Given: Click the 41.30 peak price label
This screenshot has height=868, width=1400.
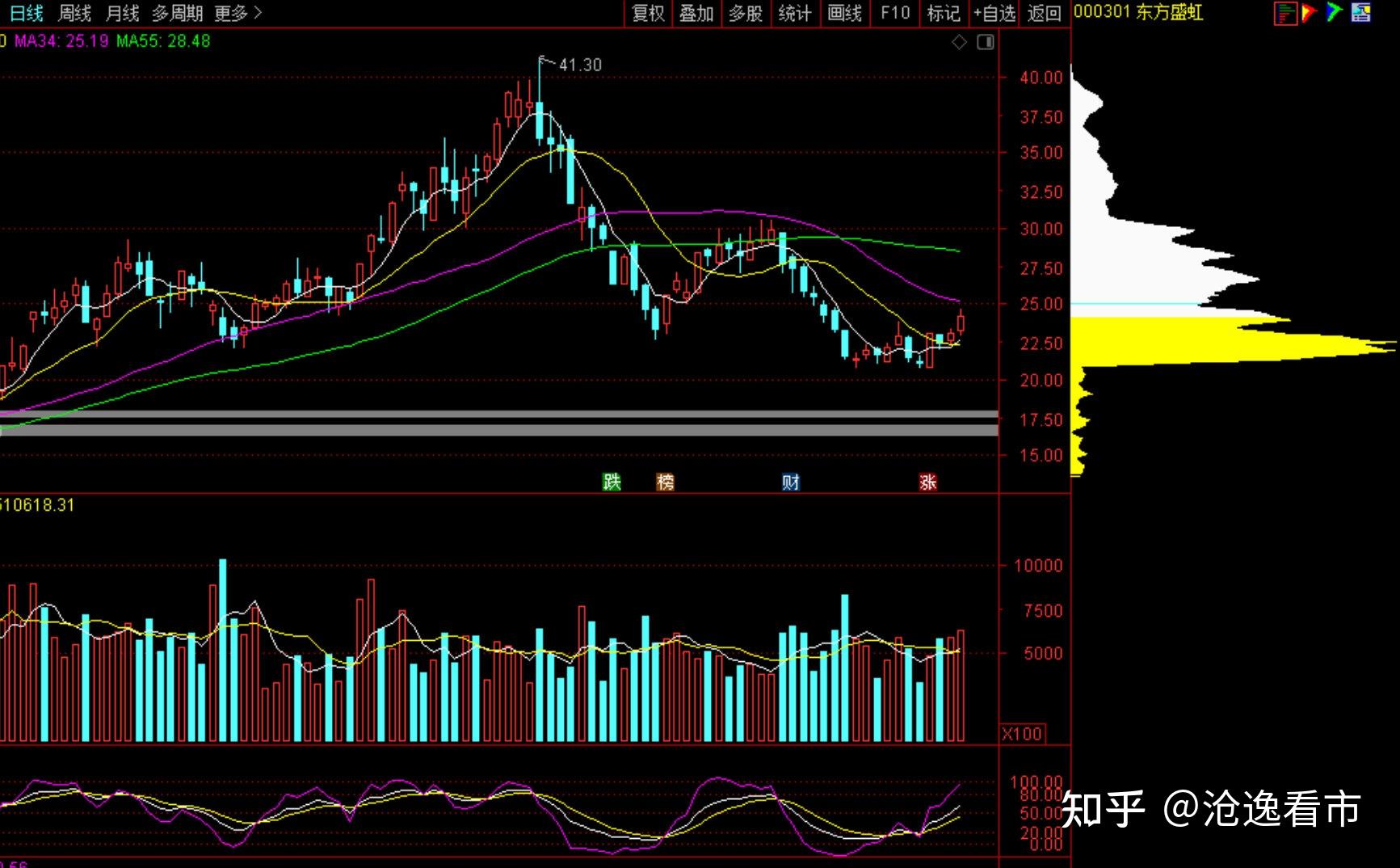Looking at the screenshot, I should (580, 65).
